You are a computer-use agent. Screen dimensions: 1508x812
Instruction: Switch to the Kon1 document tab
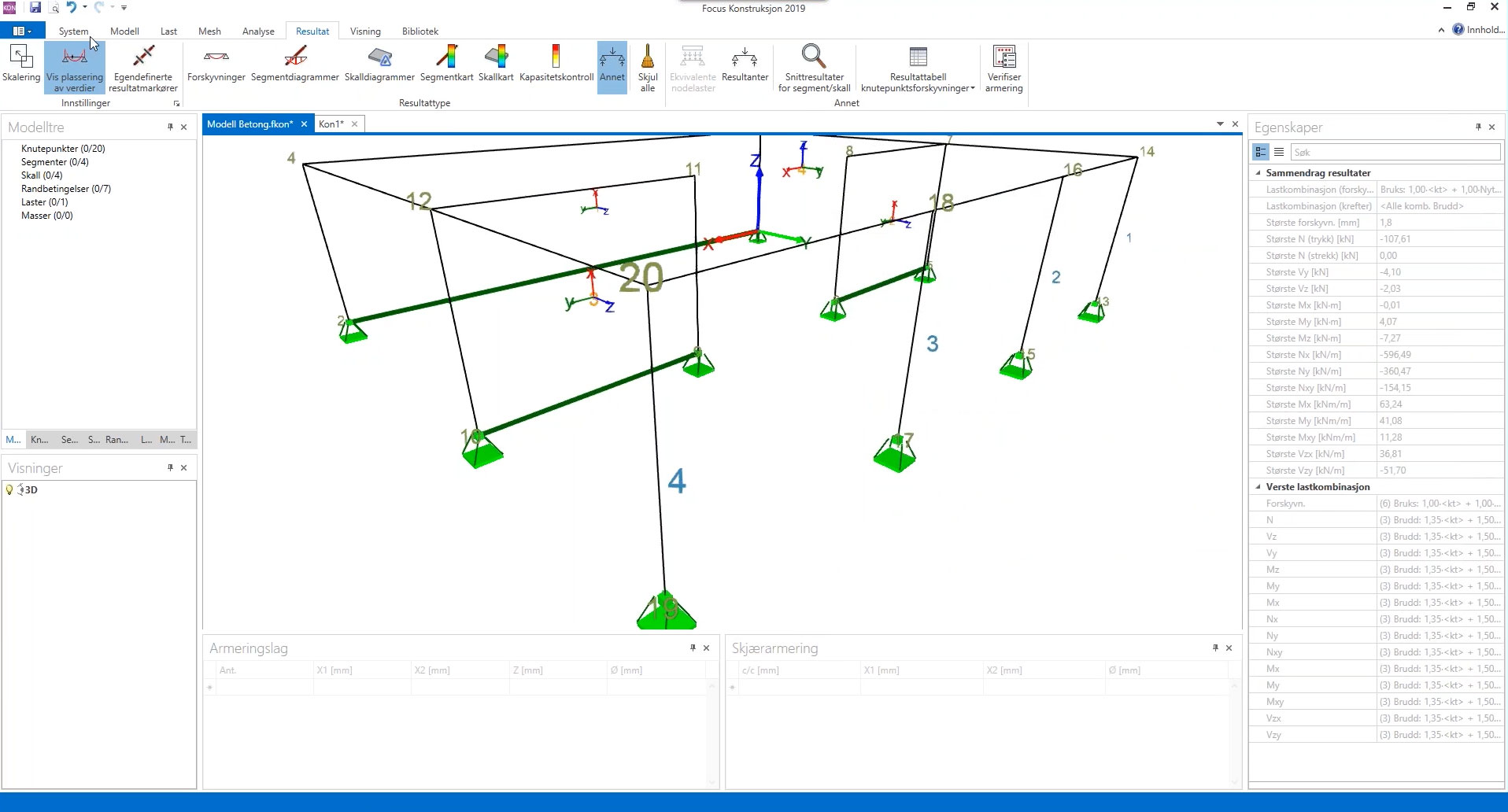point(331,124)
